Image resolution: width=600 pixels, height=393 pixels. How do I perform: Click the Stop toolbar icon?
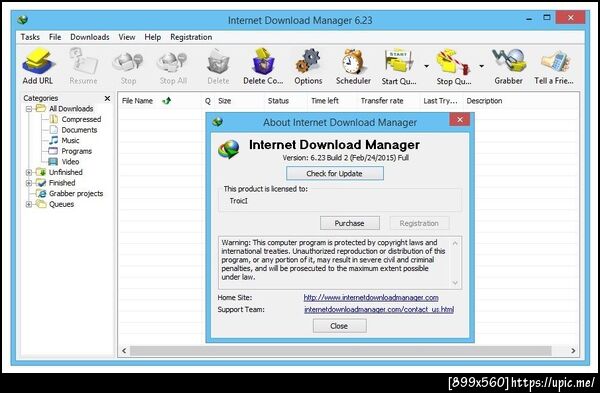[x=128, y=62]
